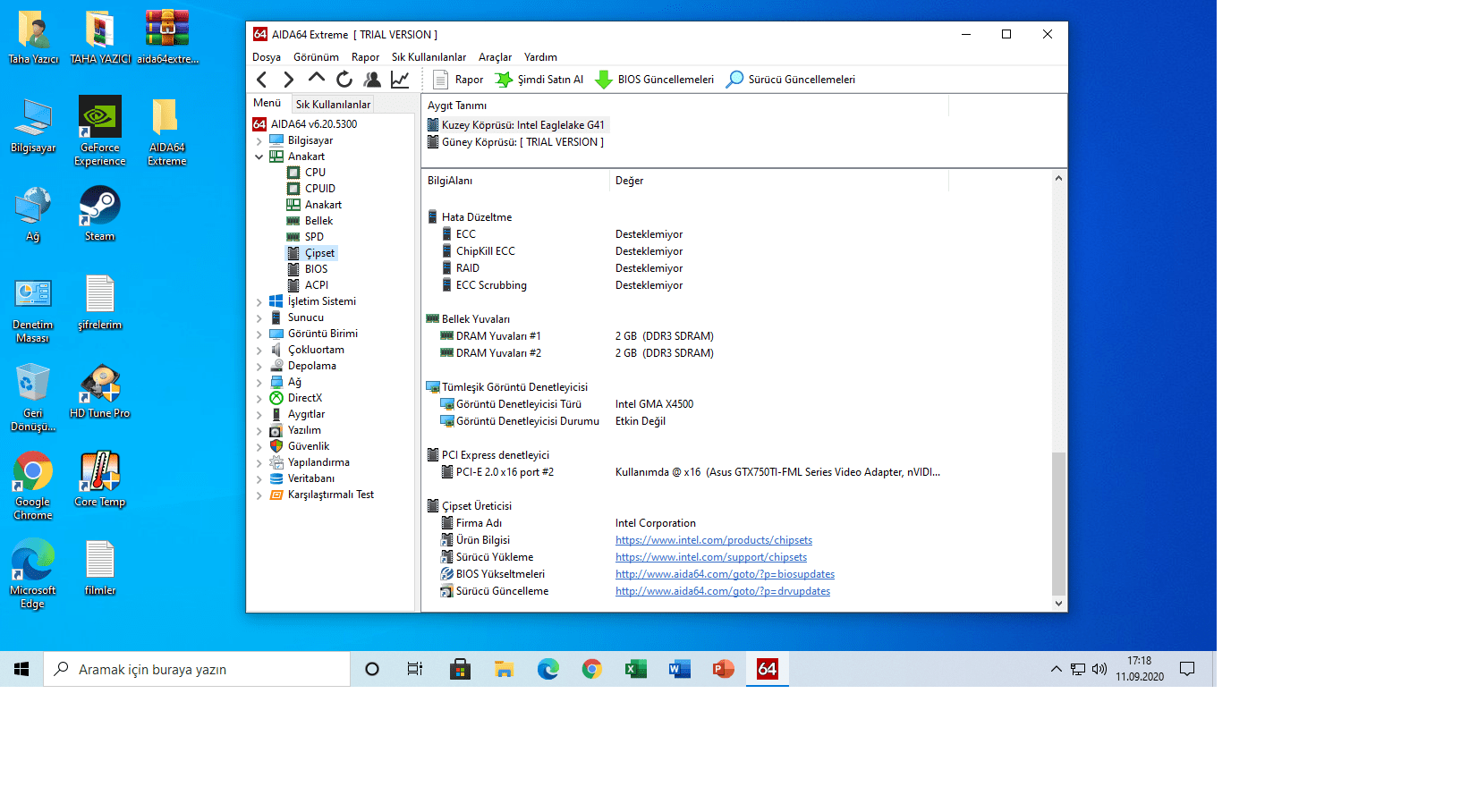The height and width of the screenshot is (812, 1460).
Task: Go back with the left arrow toolbar icon
Action: (x=262, y=80)
